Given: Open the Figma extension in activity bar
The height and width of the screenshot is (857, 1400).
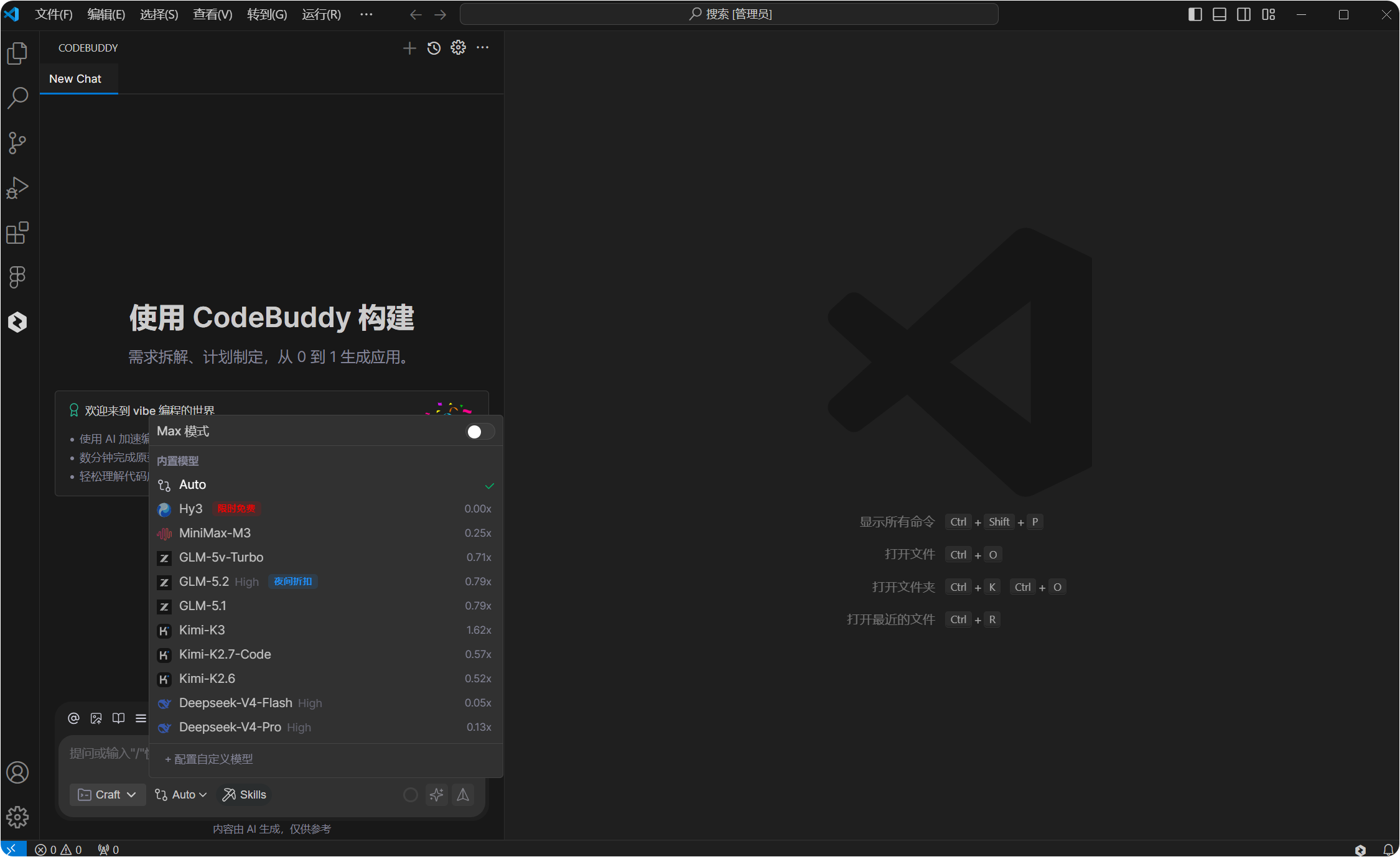Looking at the screenshot, I should (17, 277).
